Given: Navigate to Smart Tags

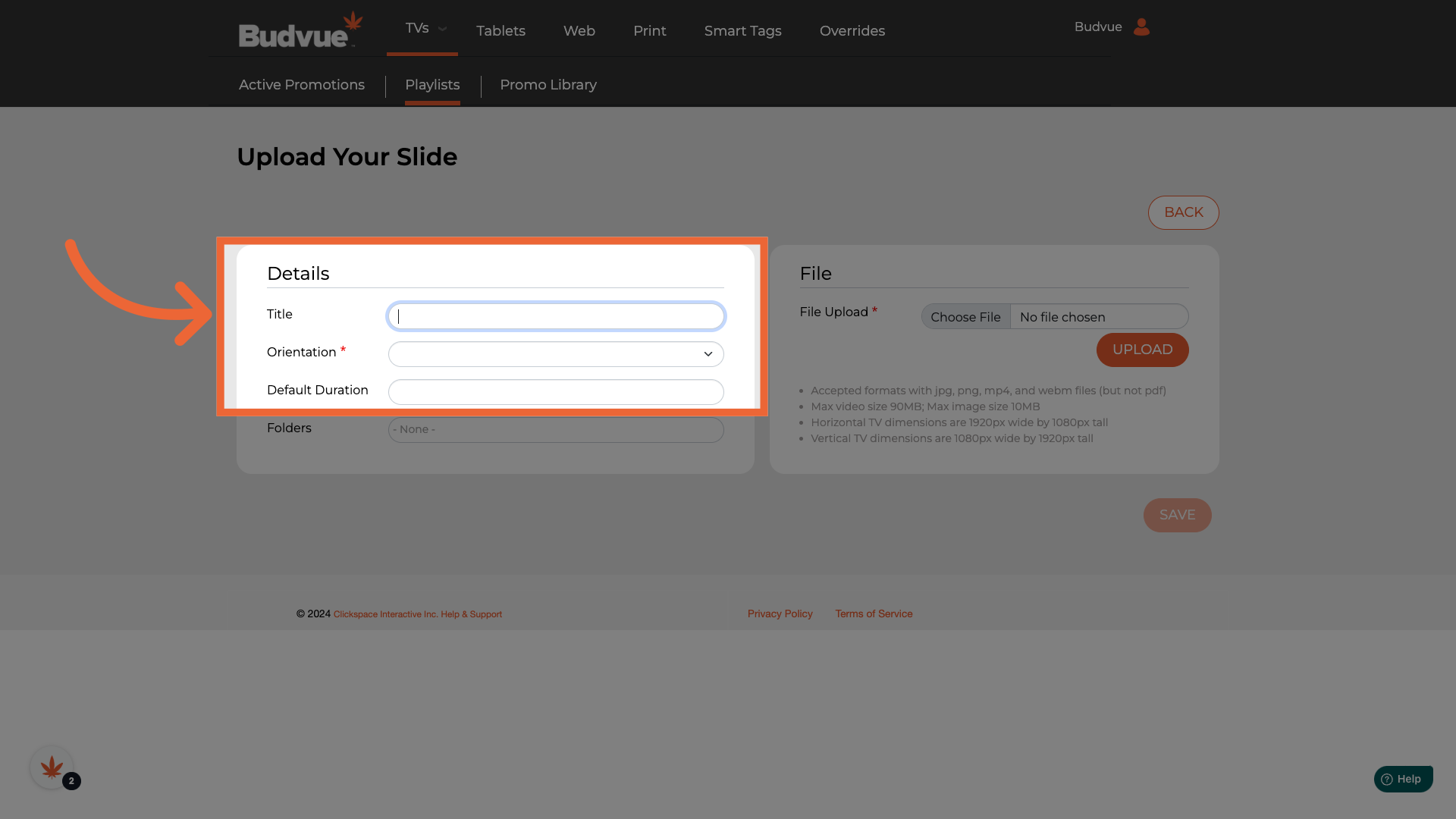Looking at the screenshot, I should coord(742,31).
